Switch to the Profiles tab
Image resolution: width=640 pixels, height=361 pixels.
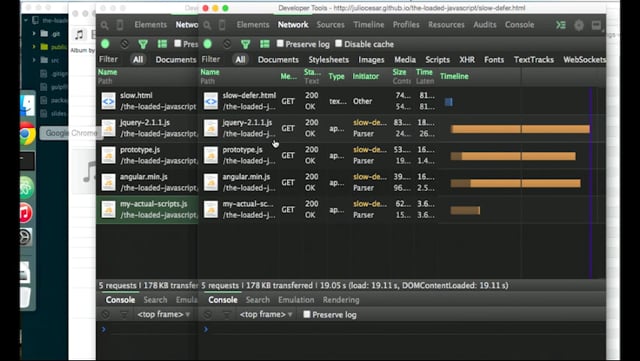pyautogui.click(x=406, y=25)
